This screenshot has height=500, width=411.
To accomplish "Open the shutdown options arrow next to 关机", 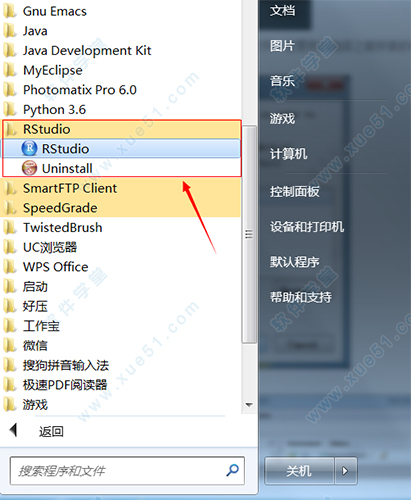I will pyautogui.click(x=345, y=471).
